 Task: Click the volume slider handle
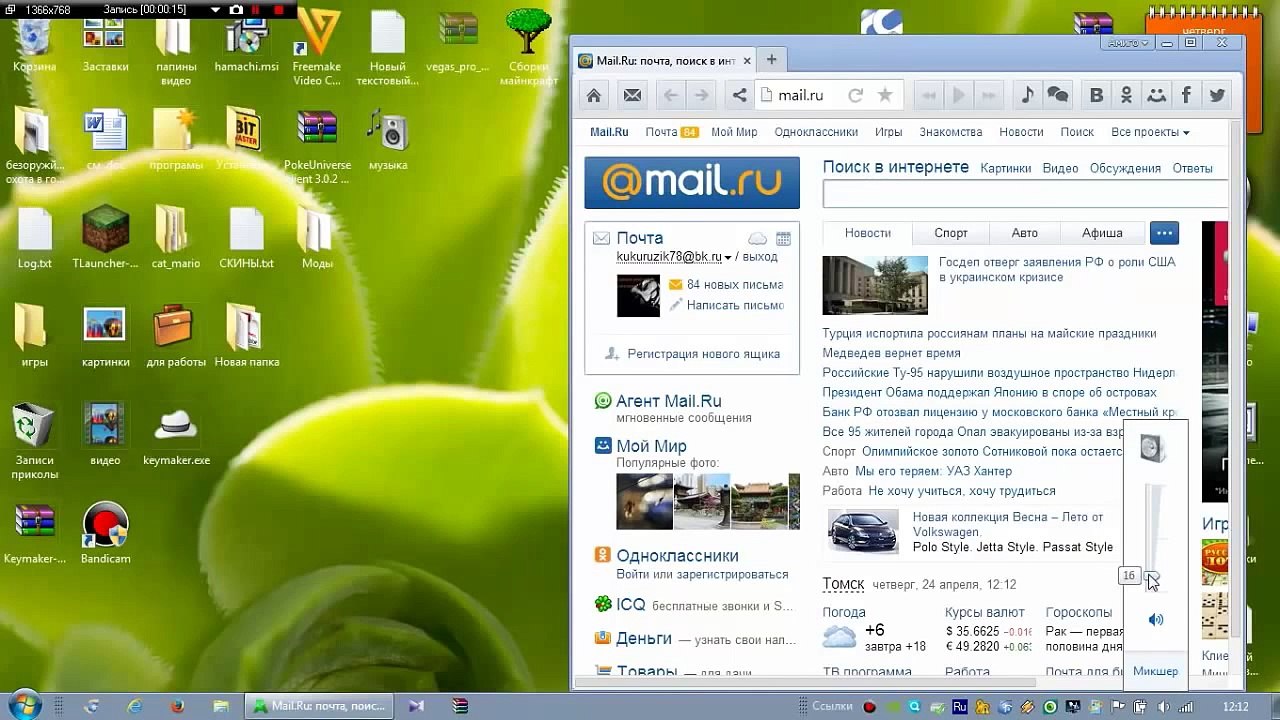coord(1153,576)
